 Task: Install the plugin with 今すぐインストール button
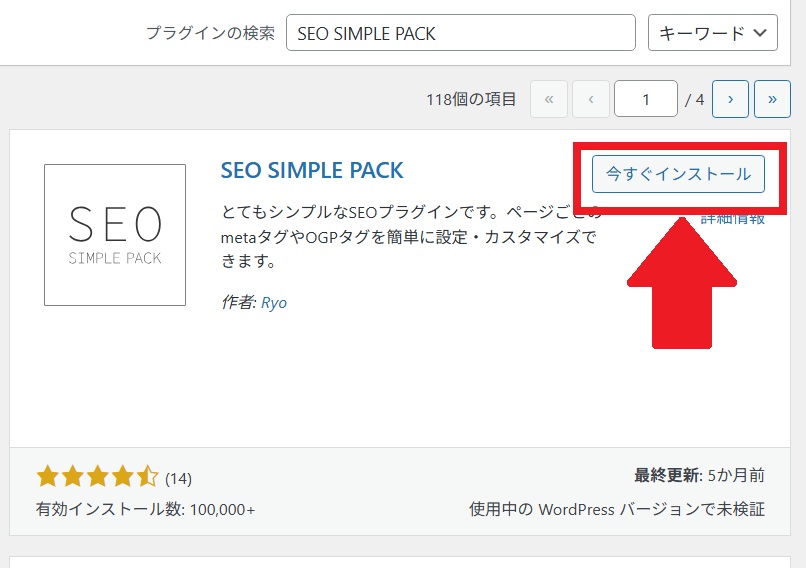tap(678, 174)
